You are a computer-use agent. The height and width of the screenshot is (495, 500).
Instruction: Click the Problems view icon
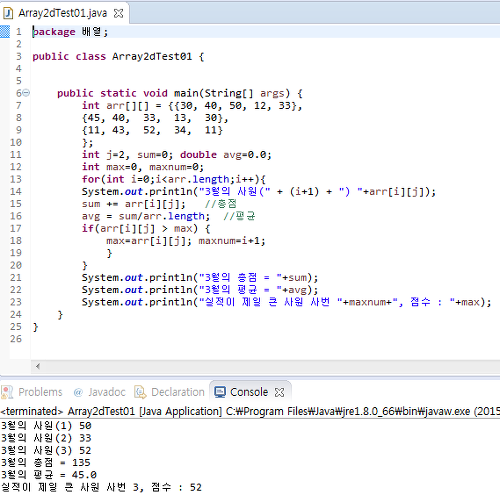(7, 392)
